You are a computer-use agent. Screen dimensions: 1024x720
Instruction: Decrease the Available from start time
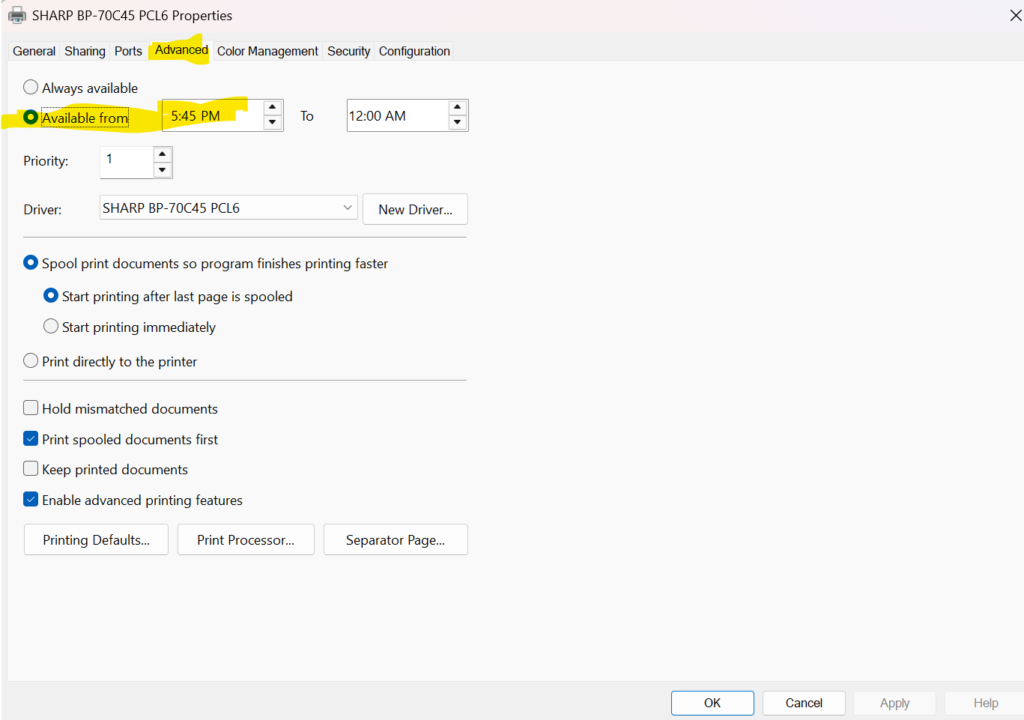pyautogui.click(x=272, y=123)
